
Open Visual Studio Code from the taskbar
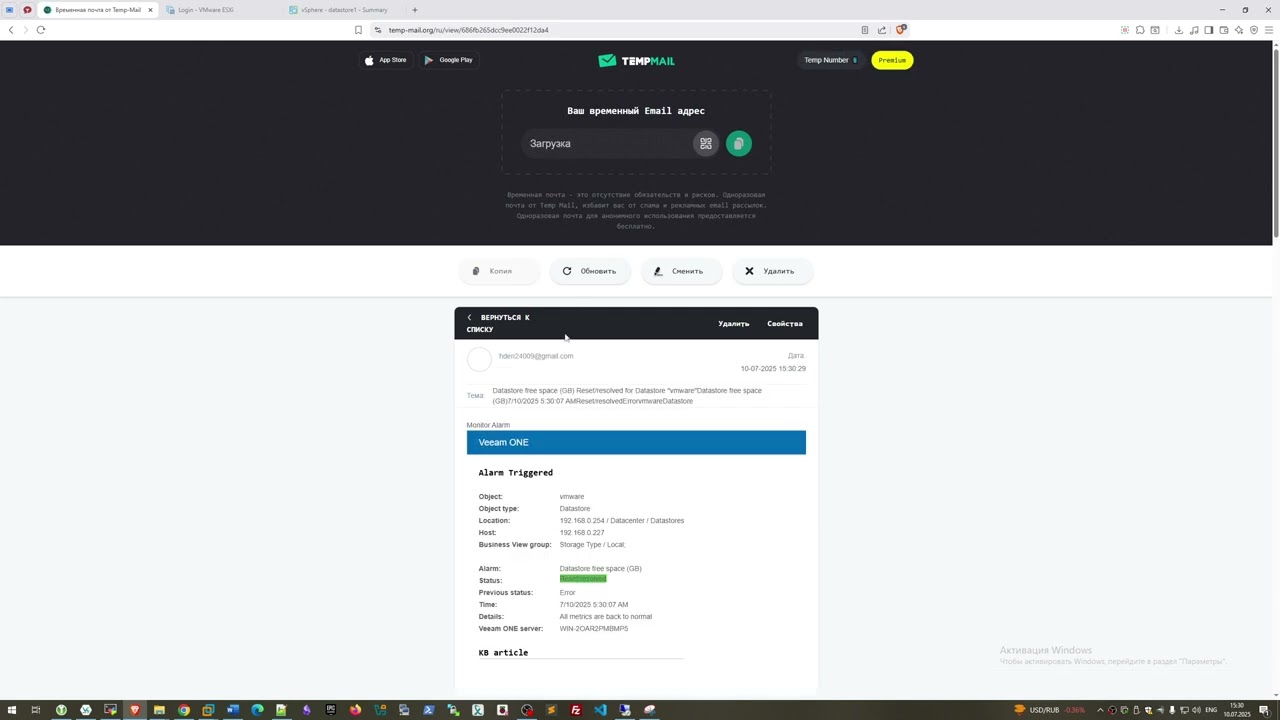pyautogui.click(x=600, y=710)
